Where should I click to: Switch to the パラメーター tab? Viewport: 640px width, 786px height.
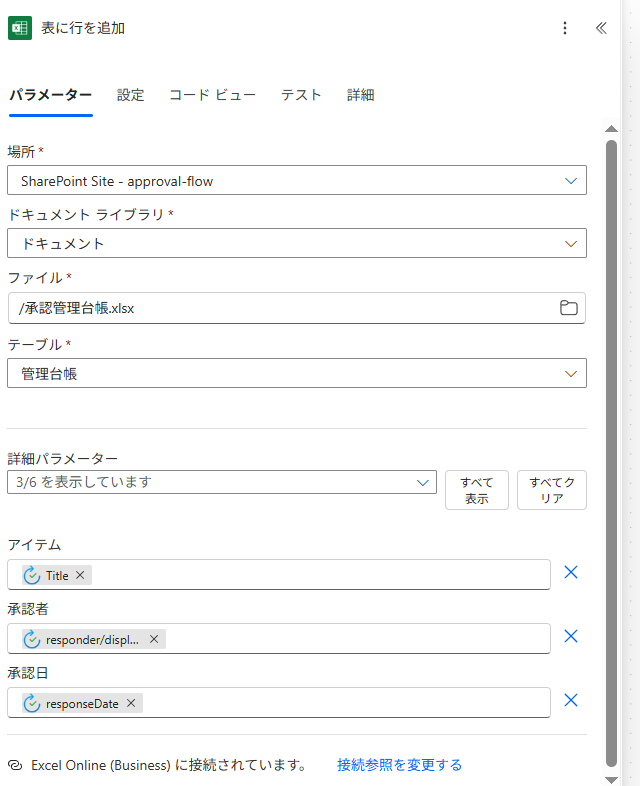coord(51,95)
